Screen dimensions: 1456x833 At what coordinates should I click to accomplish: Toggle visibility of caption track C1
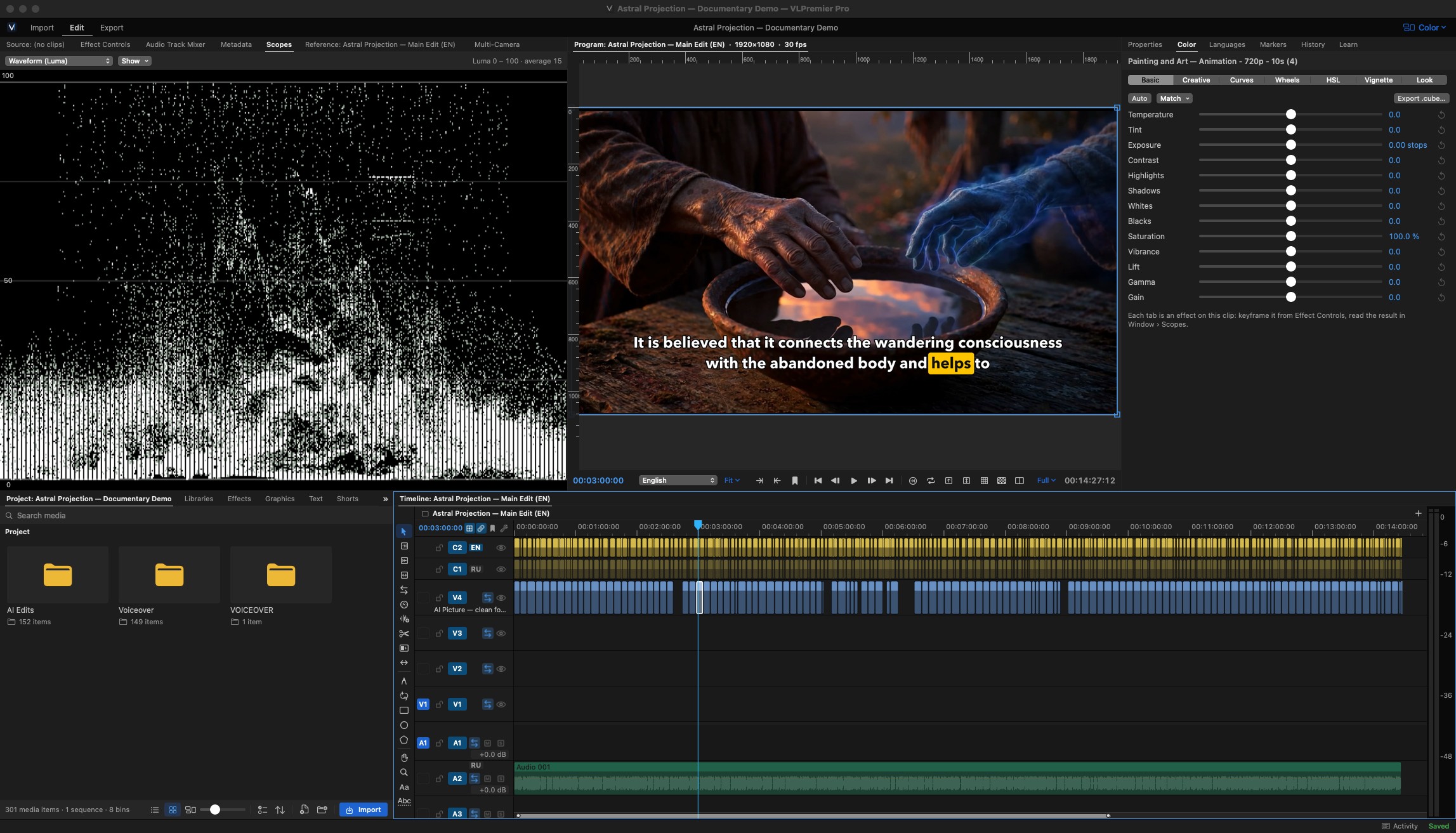(x=501, y=569)
